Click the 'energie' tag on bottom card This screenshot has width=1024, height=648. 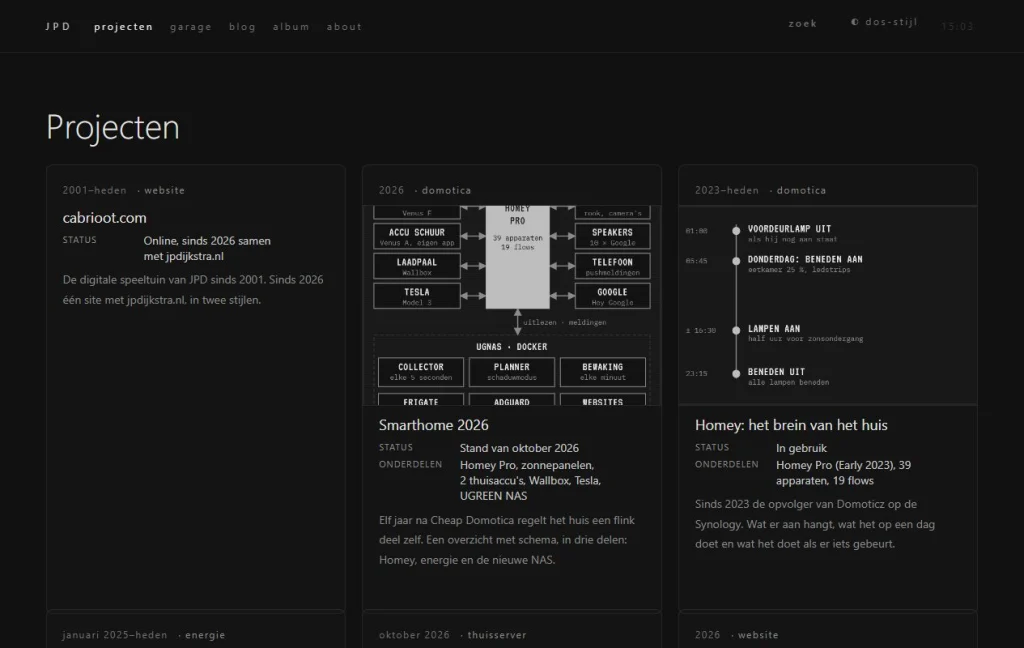[205, 635]
